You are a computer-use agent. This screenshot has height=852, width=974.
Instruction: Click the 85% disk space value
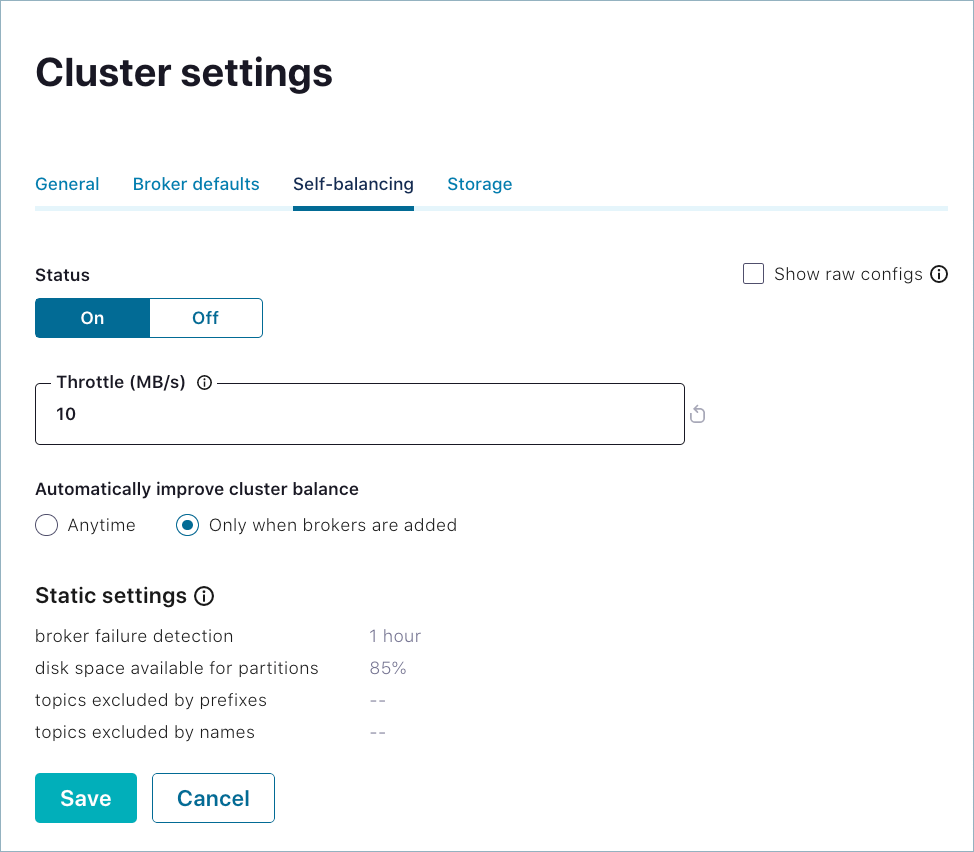pos(388,668)
